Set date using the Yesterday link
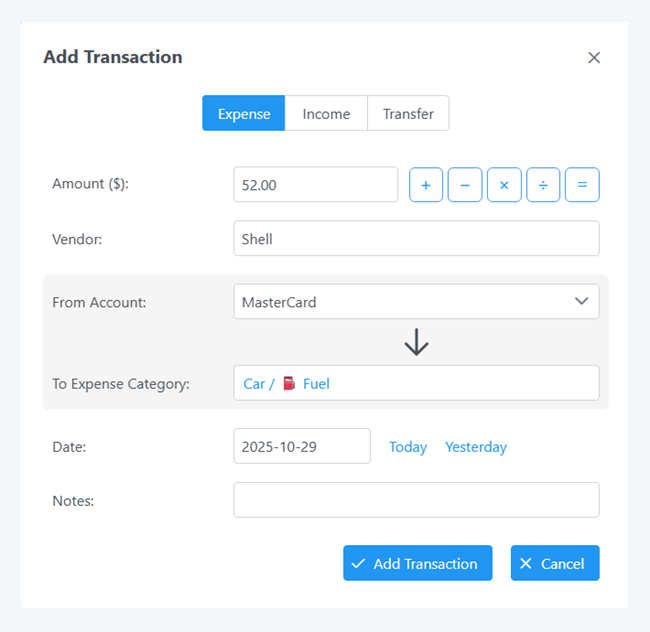Screen dimensions: 650x632 point(476,447)
